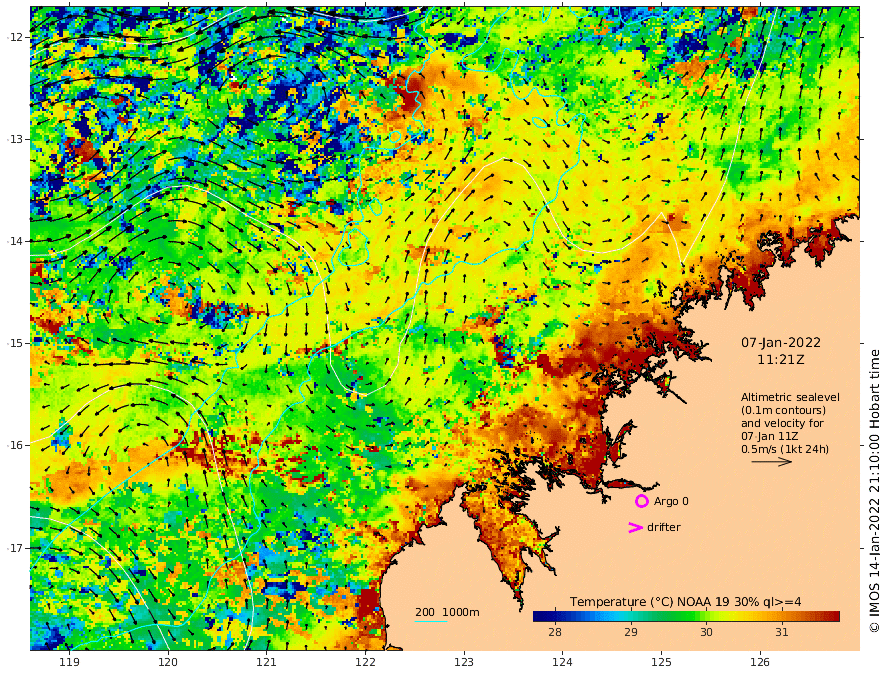This screenshot has width=880, height=680.
Task: Click the colorbar tick label '30'
Action: point(706,632)
